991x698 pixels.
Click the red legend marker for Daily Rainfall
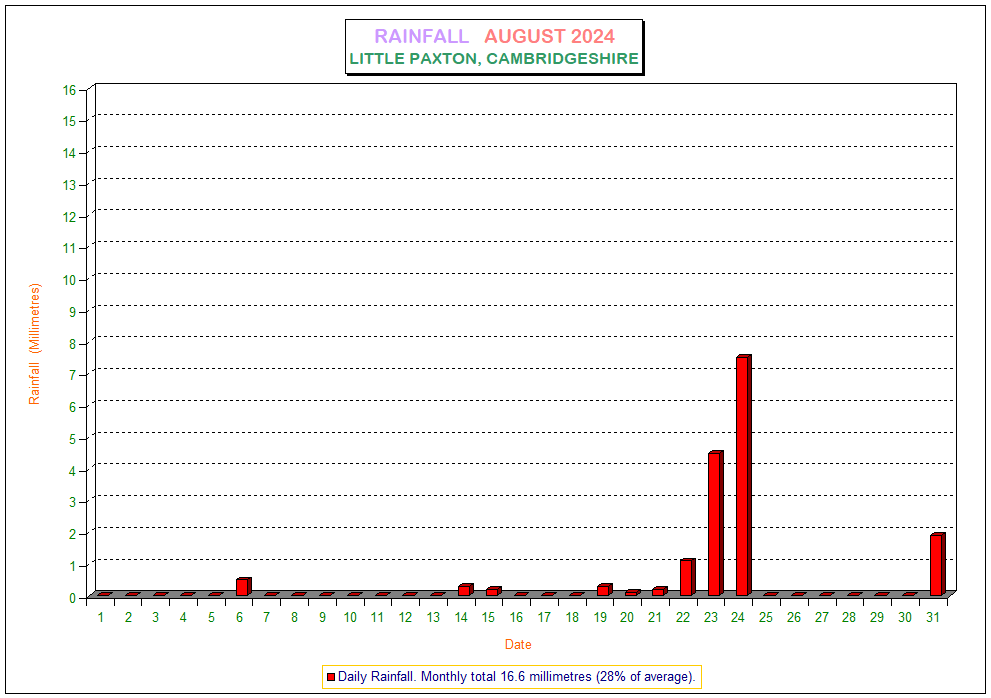[331, 677]
